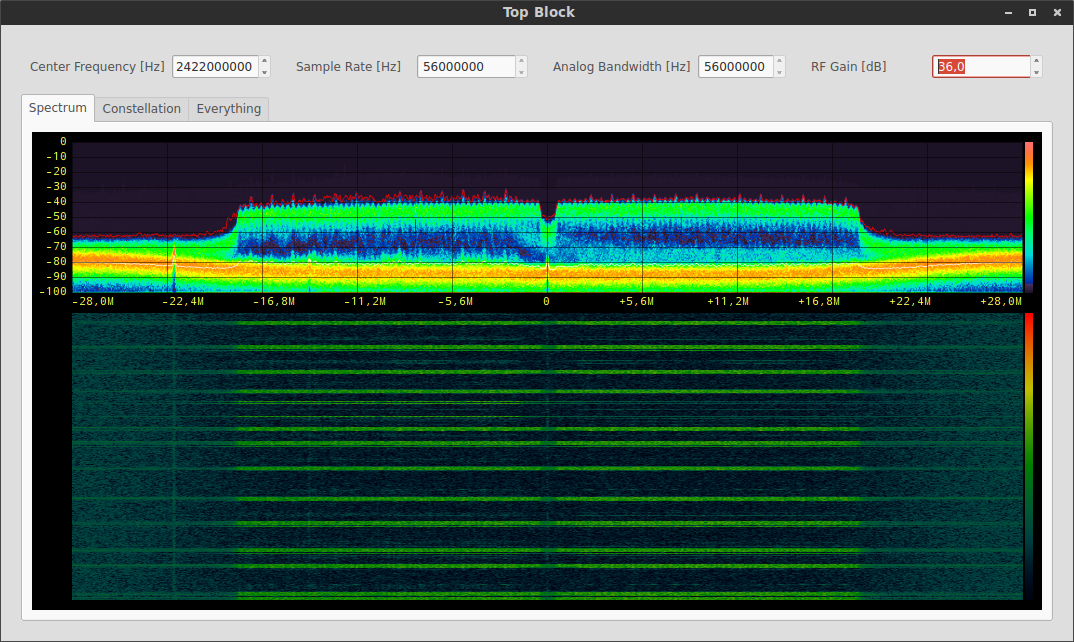Increase Sample Rate with the spinner up arrow

pos(521,61)
